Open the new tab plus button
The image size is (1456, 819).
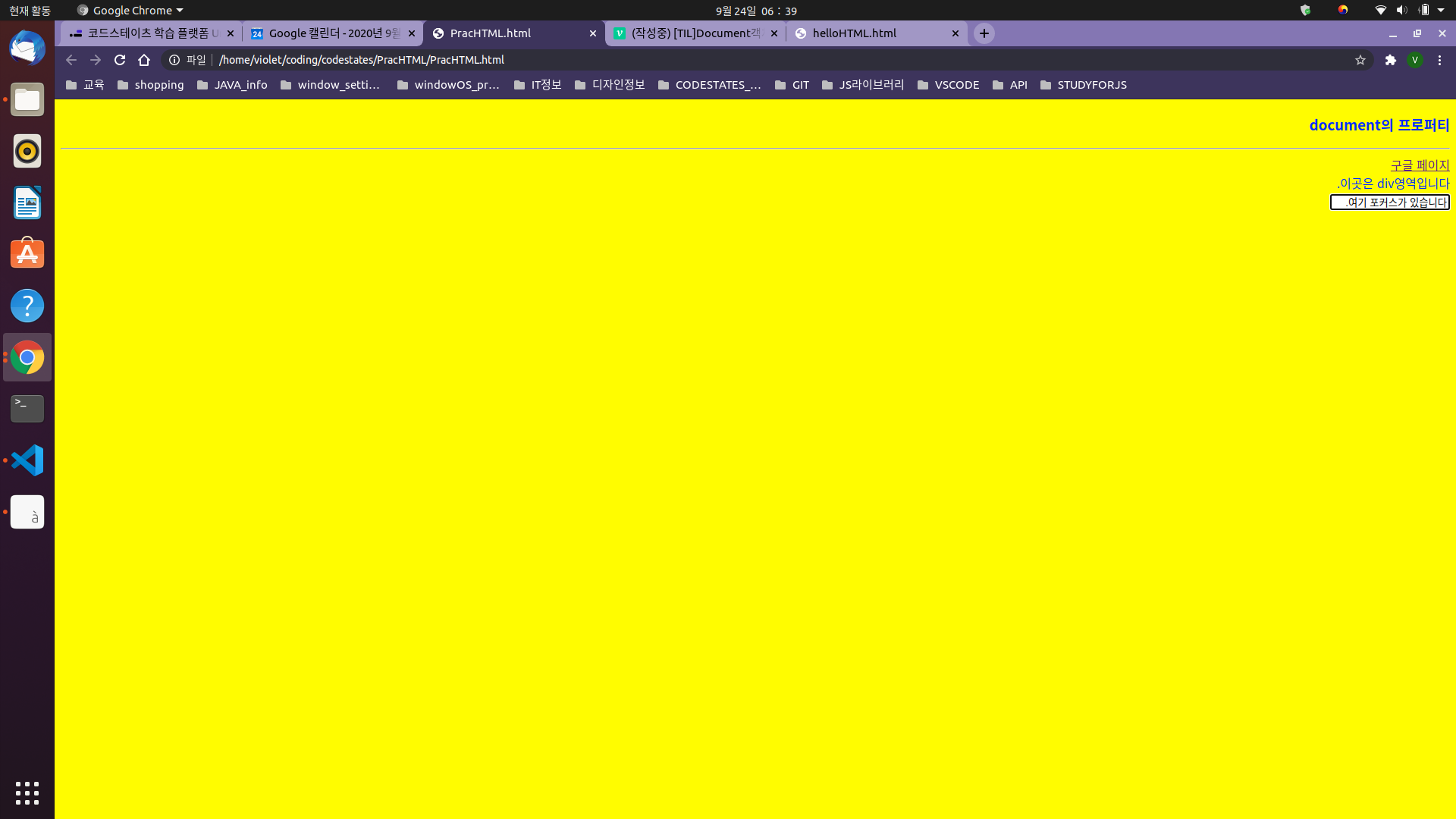(984, 33)
